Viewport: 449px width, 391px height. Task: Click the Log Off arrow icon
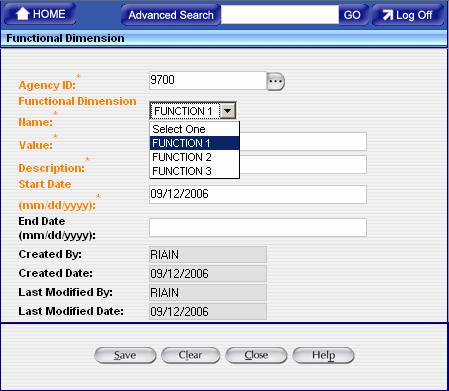point(388,15)
